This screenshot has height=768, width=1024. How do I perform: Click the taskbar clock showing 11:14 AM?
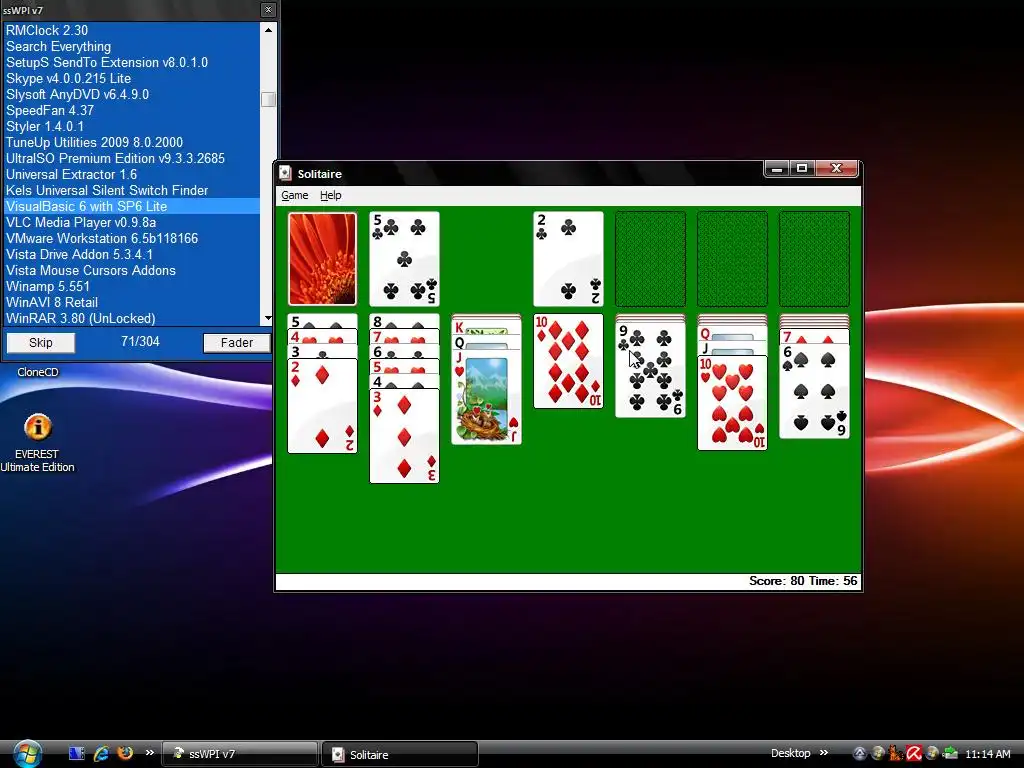(987, 754)
